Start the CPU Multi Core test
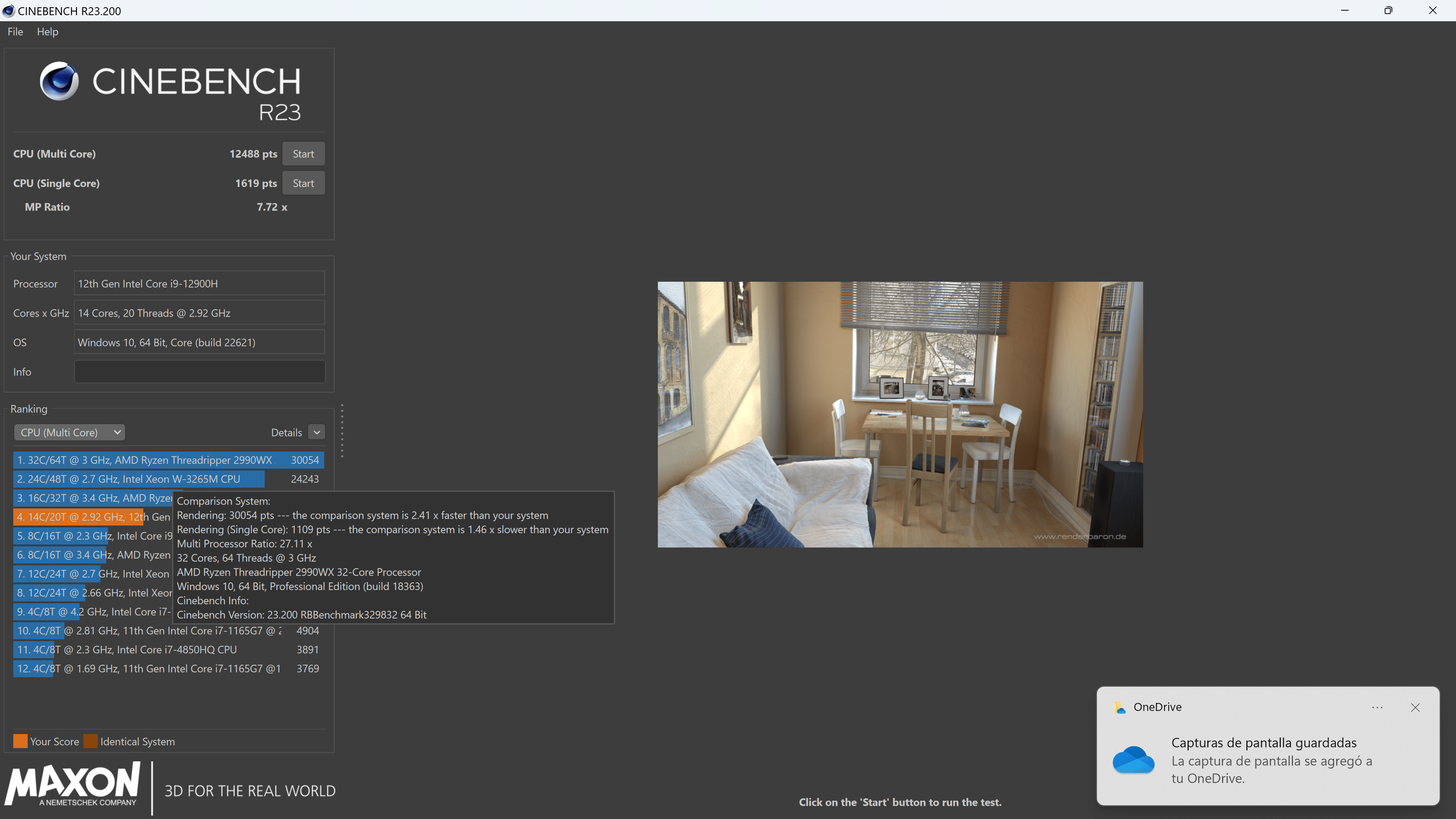 (303, 154)
